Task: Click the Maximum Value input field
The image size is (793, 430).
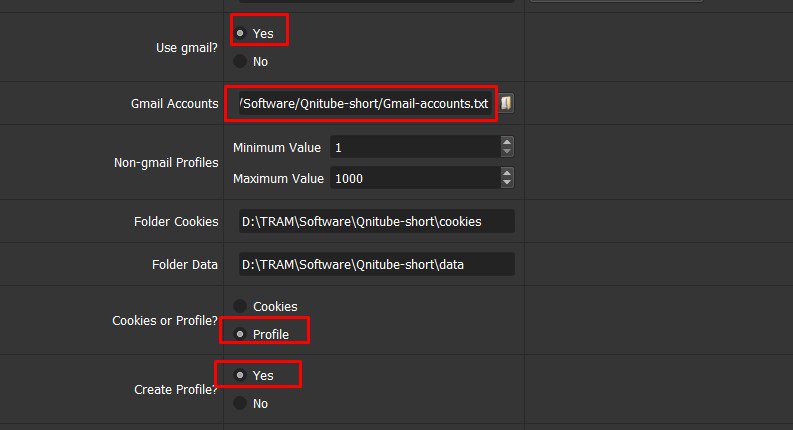Action: pos(415,178)
